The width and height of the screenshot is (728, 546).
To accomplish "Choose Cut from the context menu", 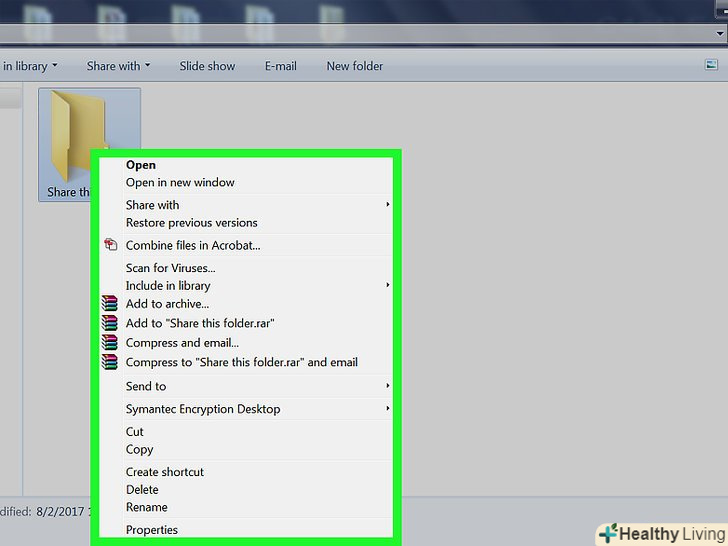I will [x=246, y=432].
